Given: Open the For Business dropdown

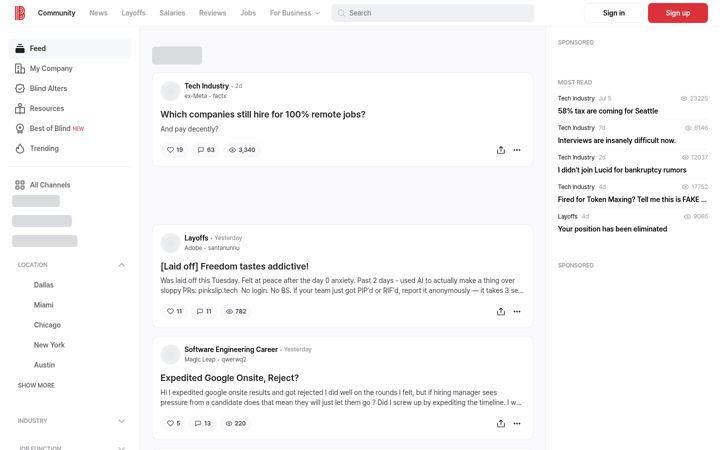Looking at the screenshot, I should click(295, 13).
